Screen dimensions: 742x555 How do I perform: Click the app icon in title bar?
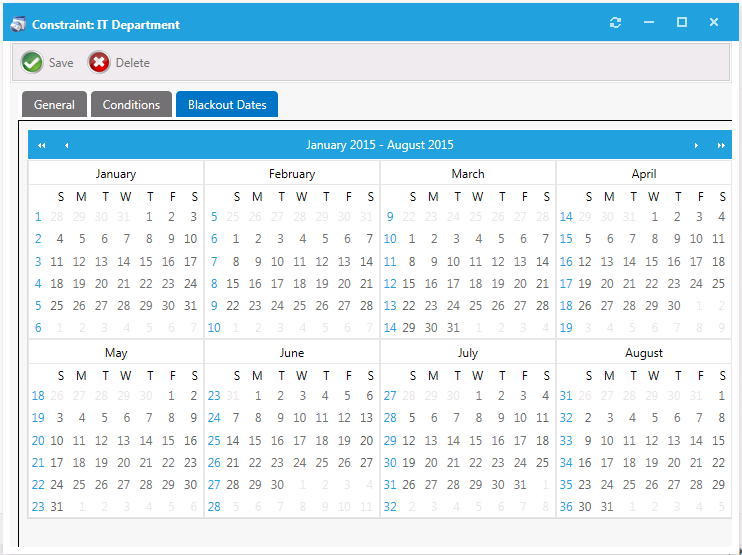click(18, 24)
